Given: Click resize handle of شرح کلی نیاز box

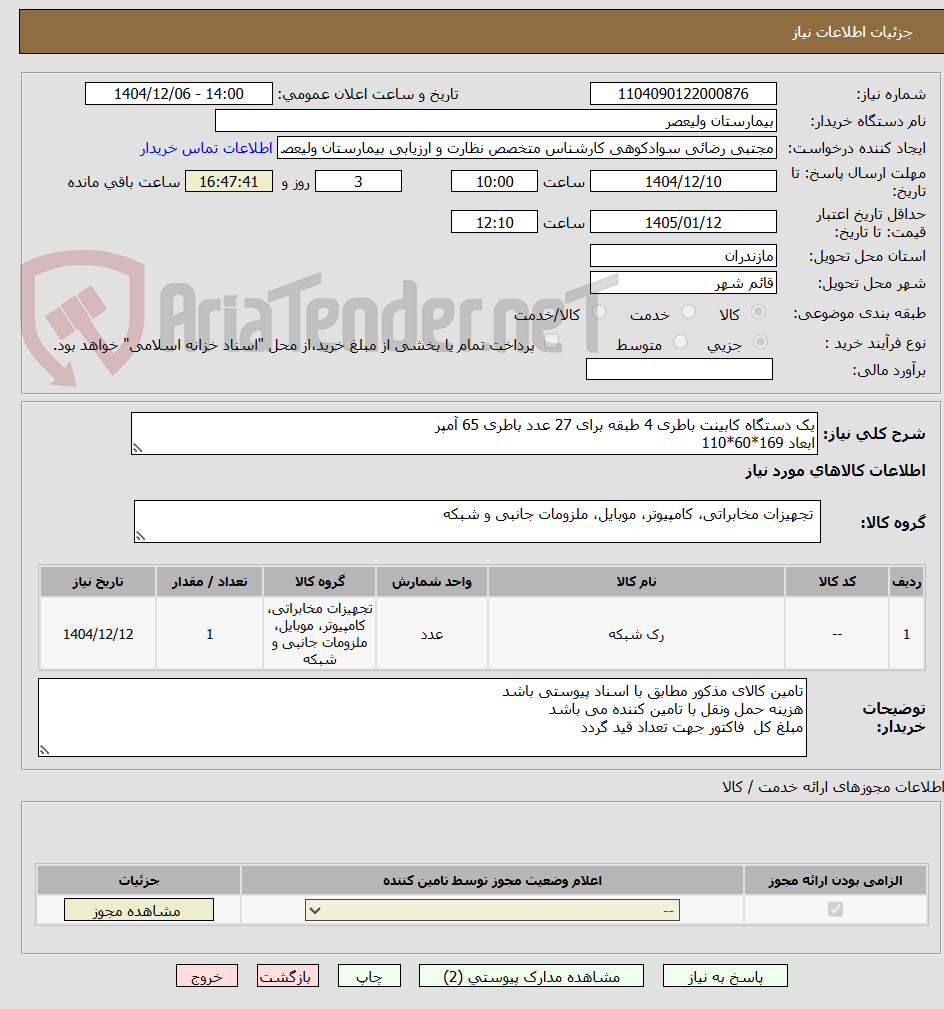Looking at the screenshot, I should pyautogui.click(x=137, y=448).
